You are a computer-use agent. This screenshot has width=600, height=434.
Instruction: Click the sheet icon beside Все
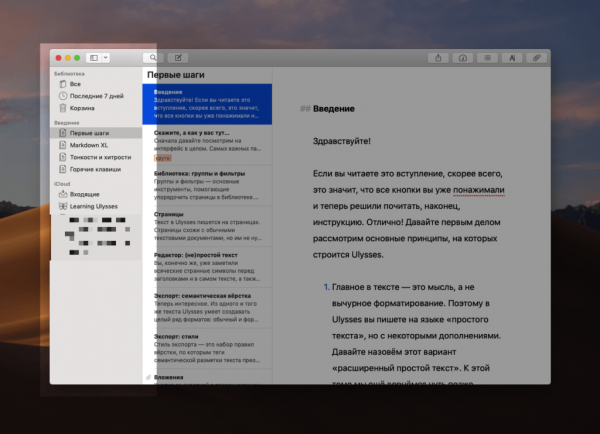[63, 84]
